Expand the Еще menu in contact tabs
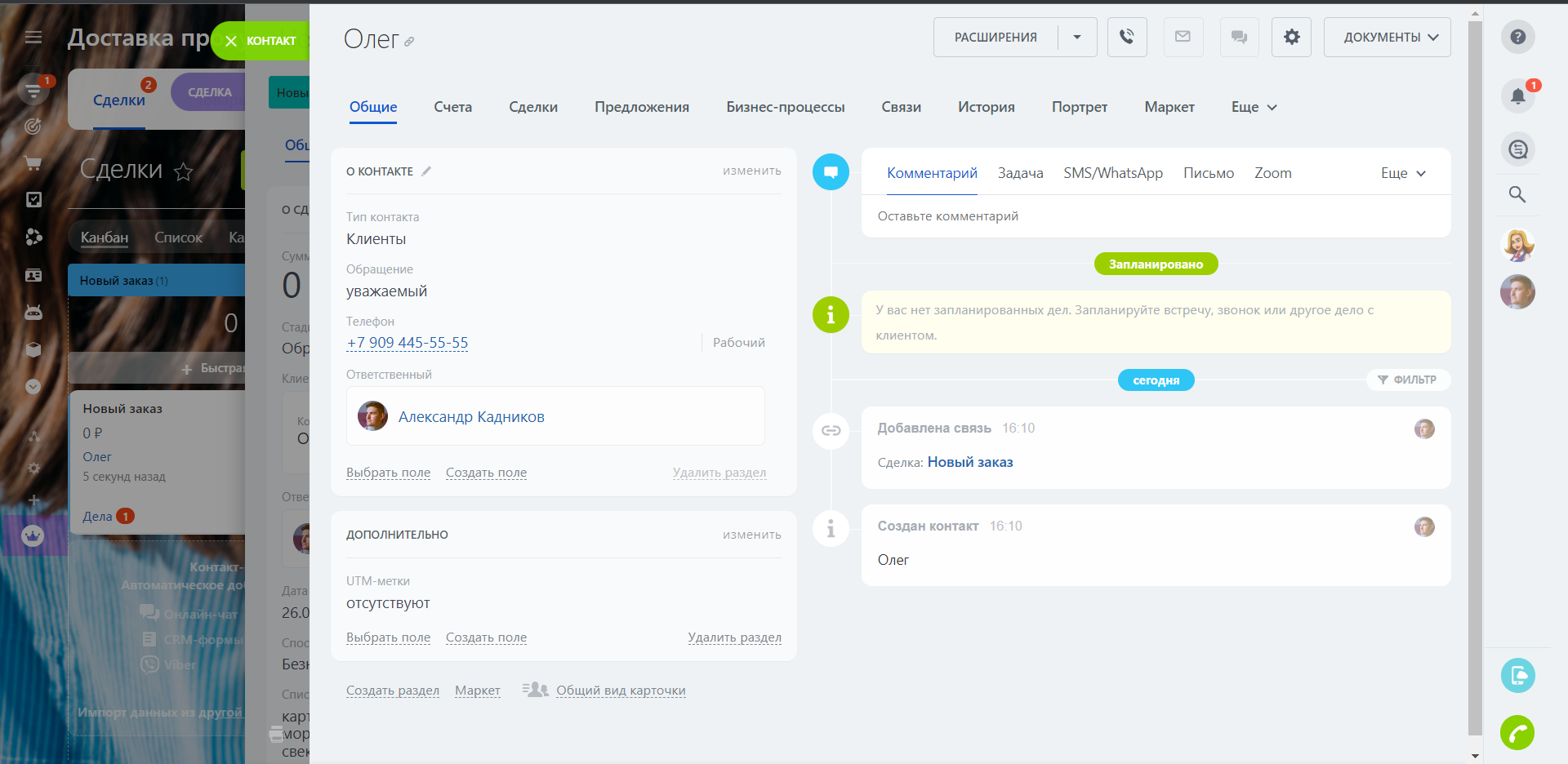 tap(1254, 107)
